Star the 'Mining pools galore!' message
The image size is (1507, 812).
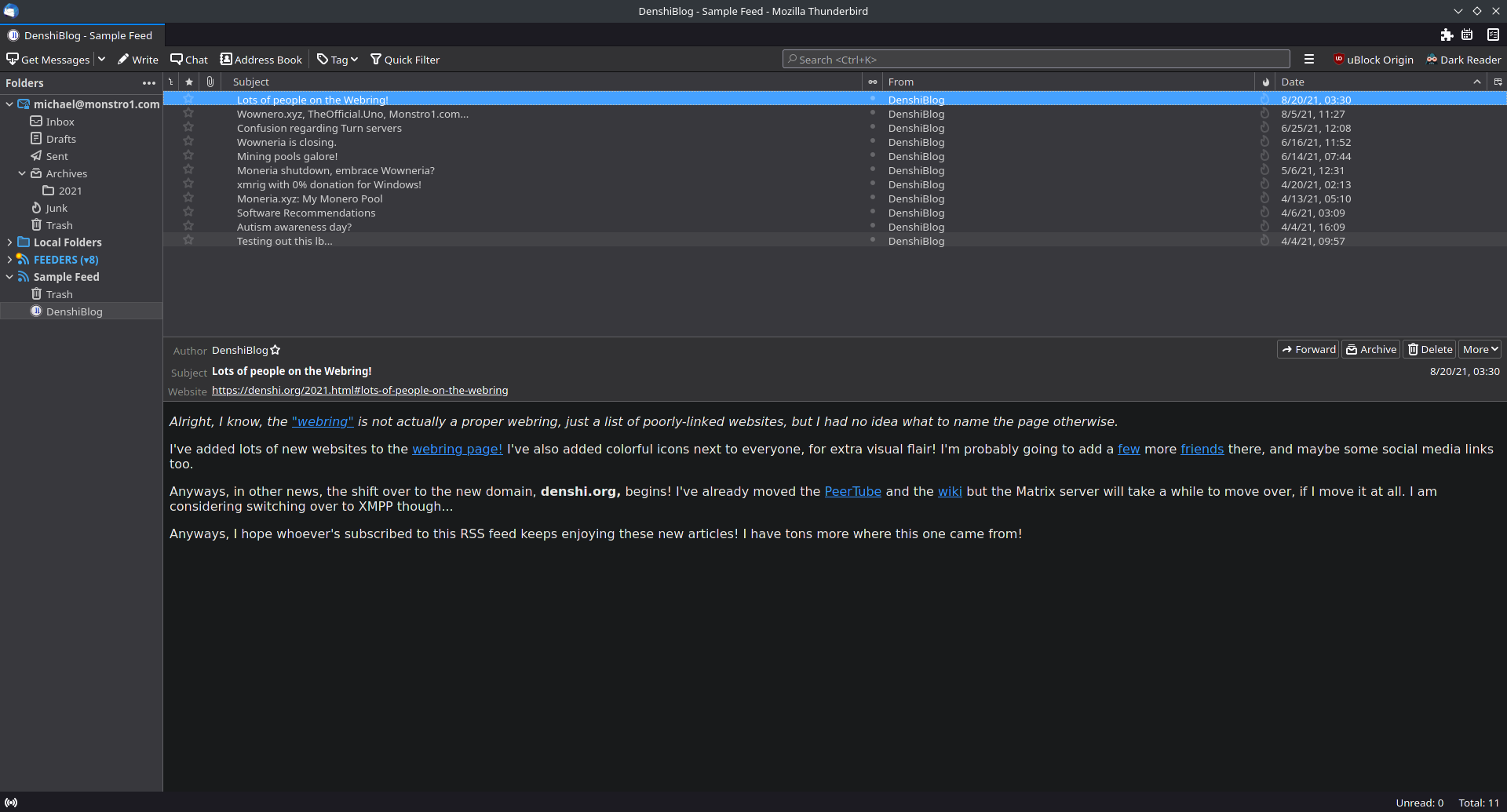pyautogui.click(x=188, y=156)
